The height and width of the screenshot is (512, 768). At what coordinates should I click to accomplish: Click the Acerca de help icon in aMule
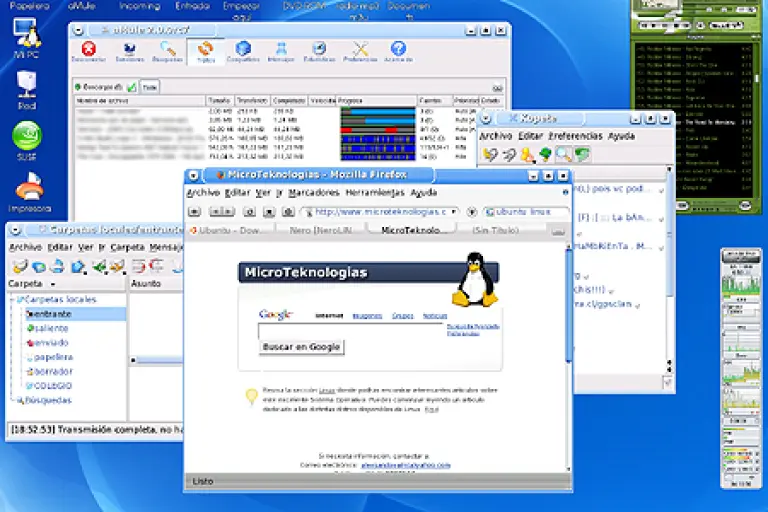398,49
